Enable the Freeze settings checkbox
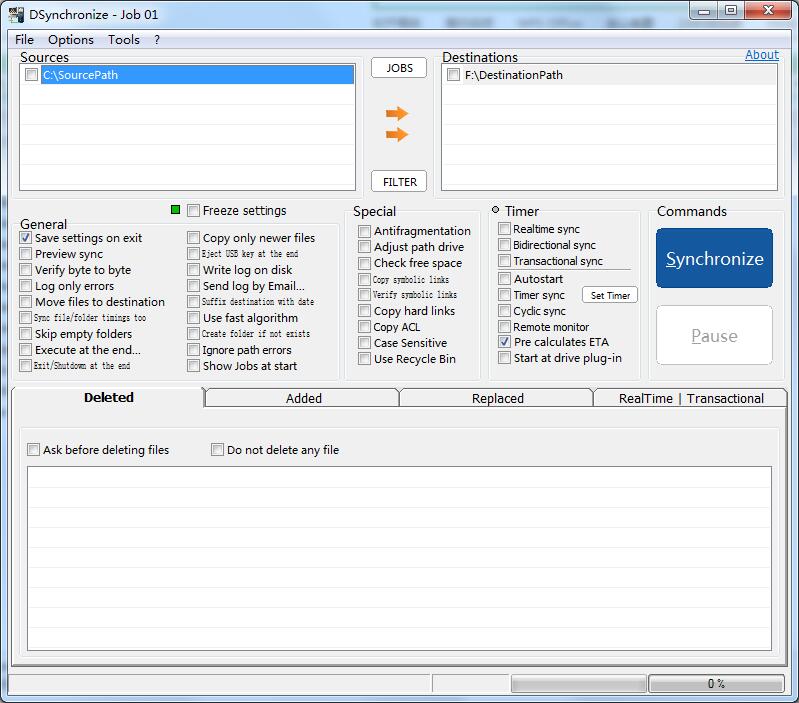Screen dimensions: 799x703 [193, 211]
